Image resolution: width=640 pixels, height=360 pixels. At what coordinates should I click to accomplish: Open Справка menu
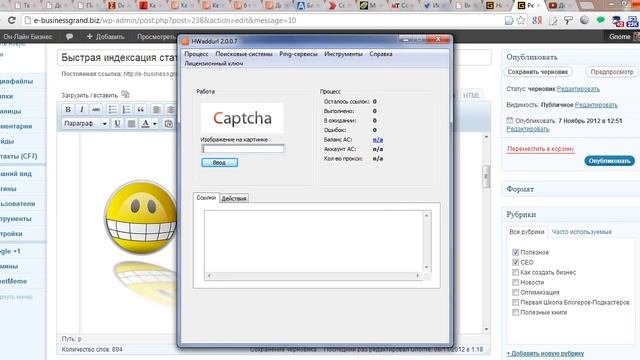click(381, 54)
